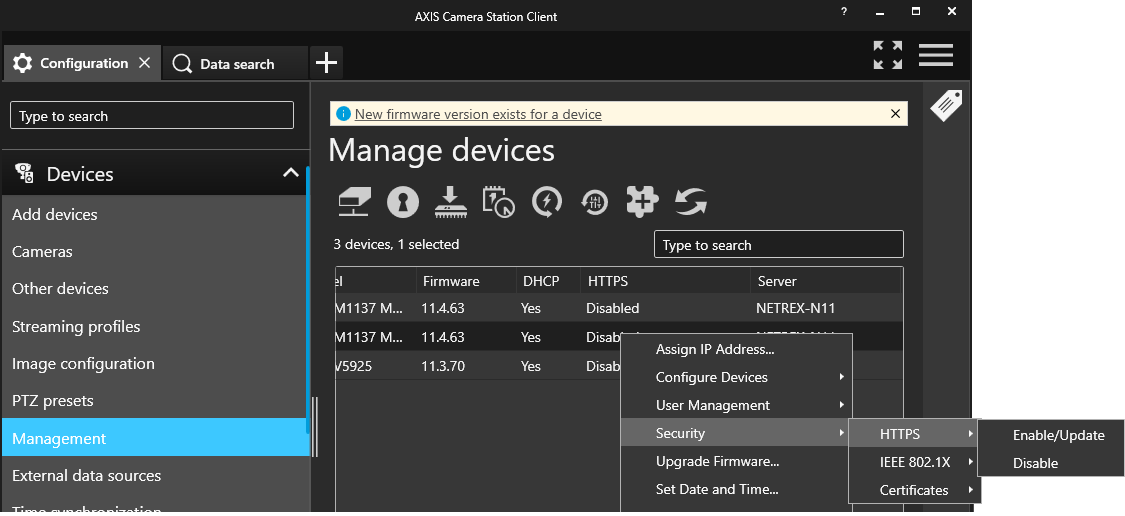The image size is (1125, 516).
Task: Click the help question mark icon
Action: pyautogui.click(x=844, y=11)
